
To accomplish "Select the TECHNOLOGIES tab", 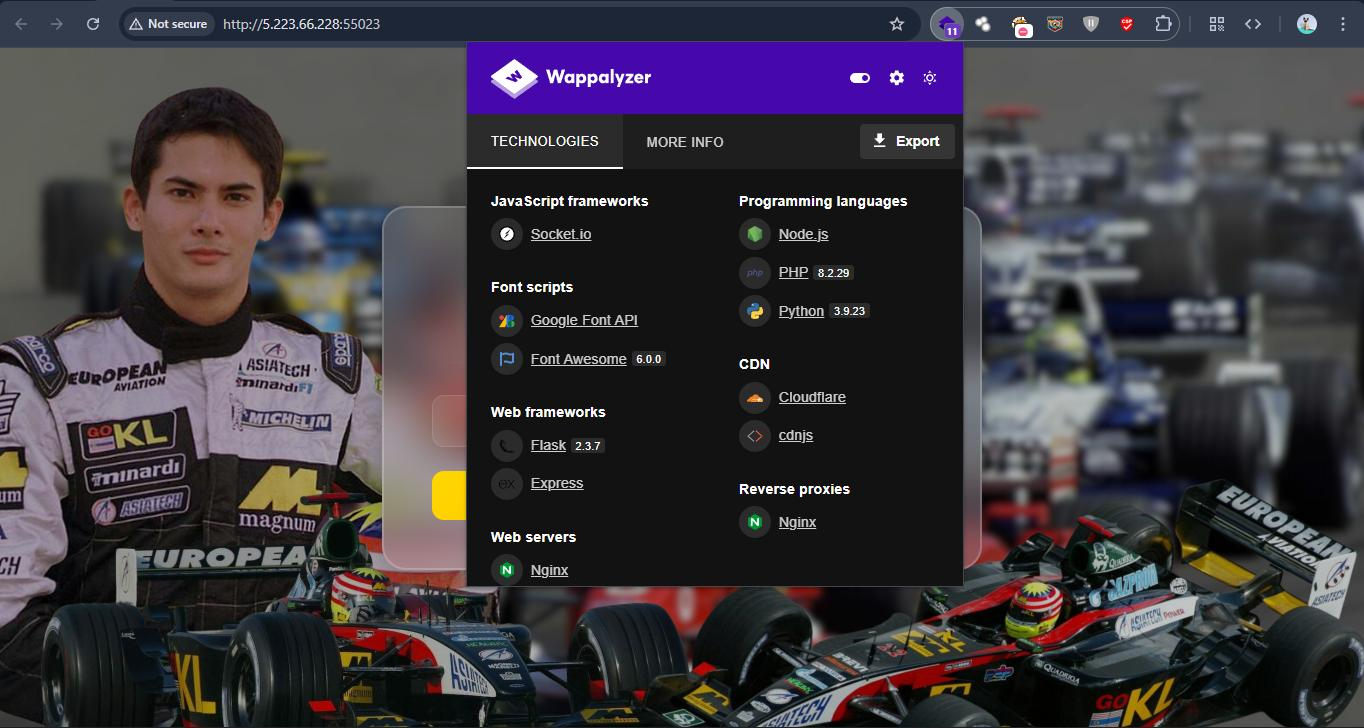I will [545, 141].
